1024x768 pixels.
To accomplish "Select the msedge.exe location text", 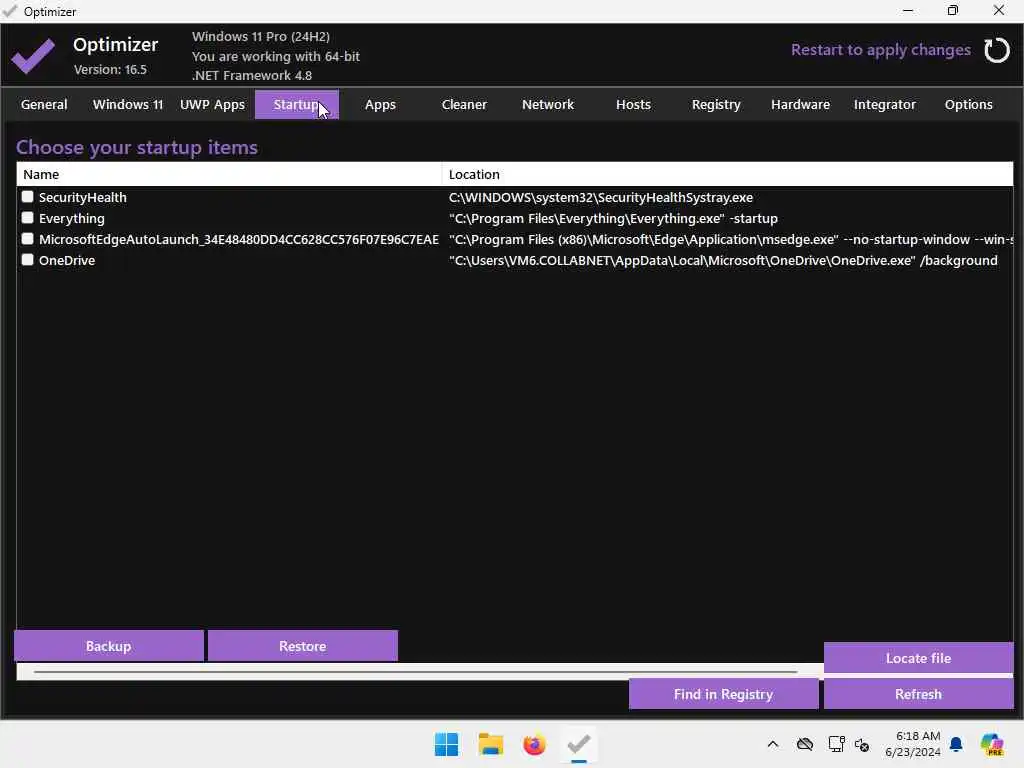I will tap(731, 239).
